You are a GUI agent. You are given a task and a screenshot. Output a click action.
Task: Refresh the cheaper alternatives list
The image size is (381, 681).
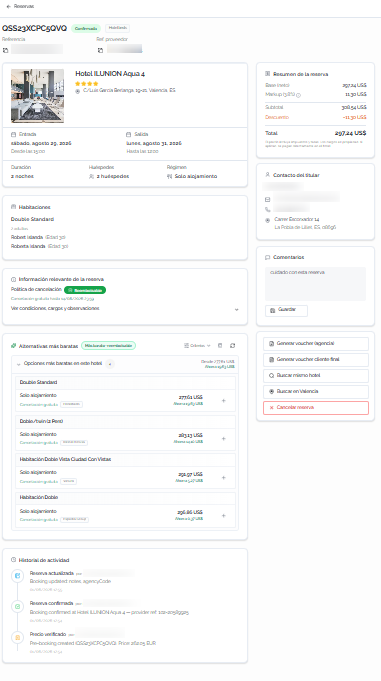coord(232,346)
